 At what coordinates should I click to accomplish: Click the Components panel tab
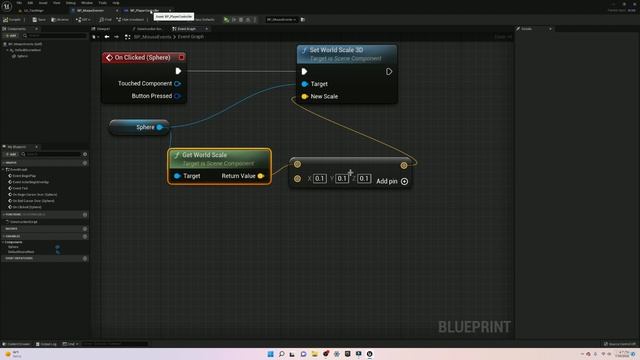point(16,29)
